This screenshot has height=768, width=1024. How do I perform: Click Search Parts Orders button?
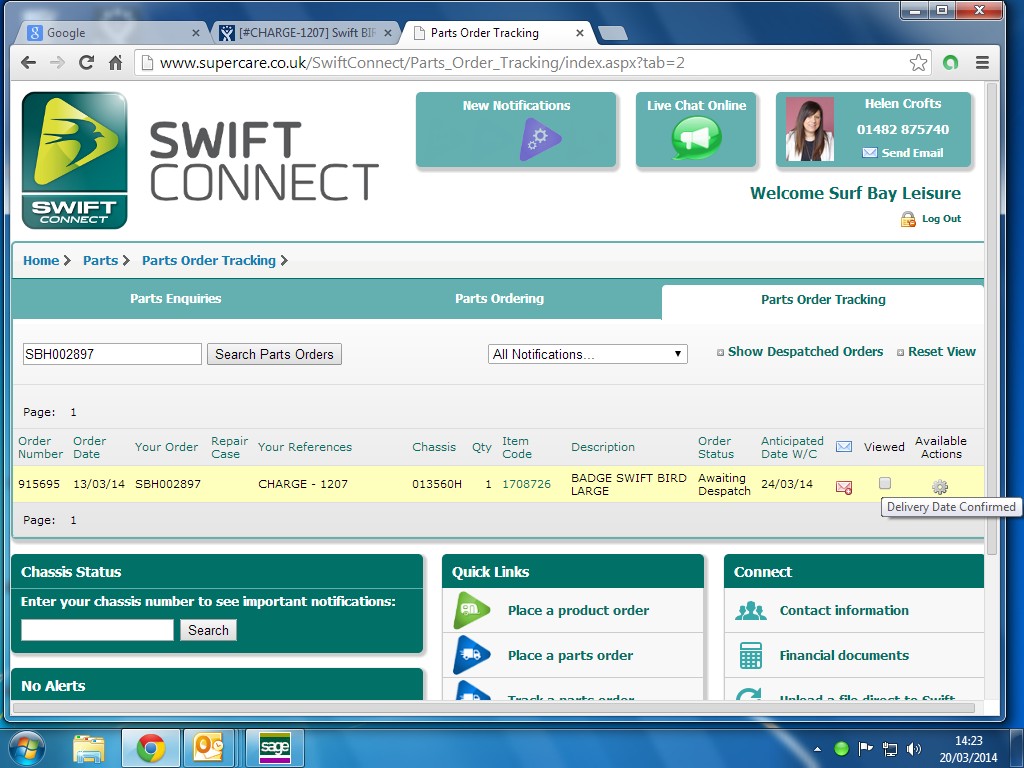274,354
